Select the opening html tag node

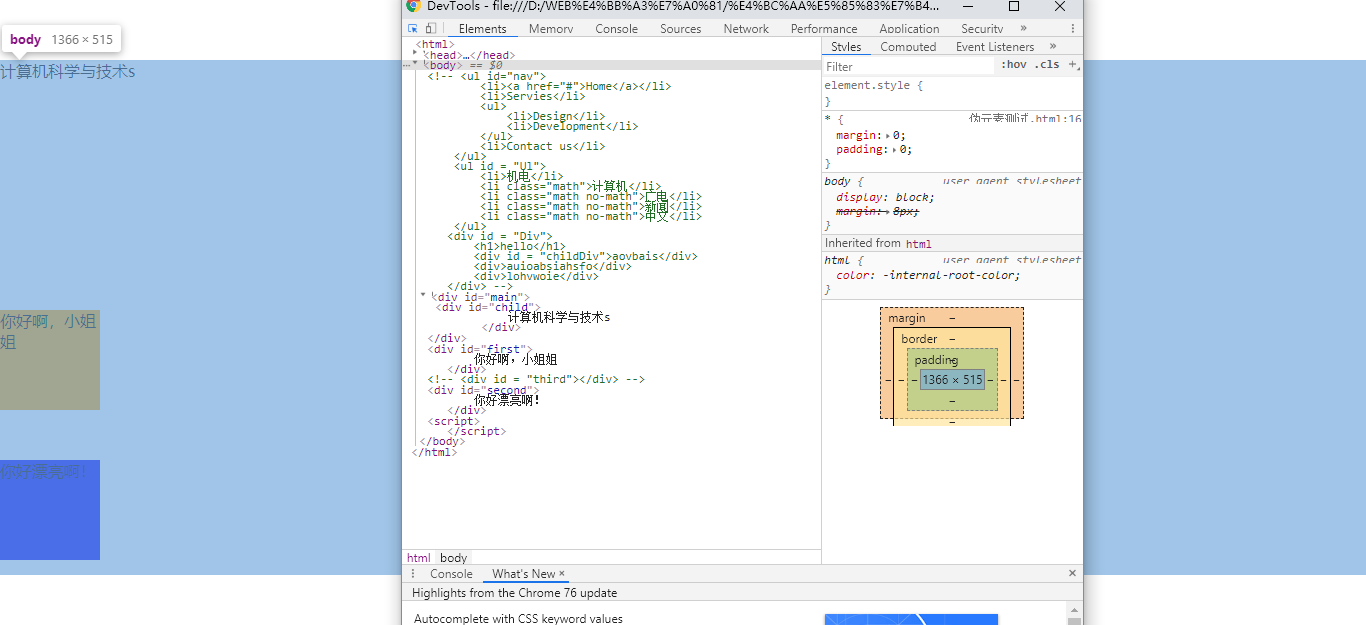(435, 44)
